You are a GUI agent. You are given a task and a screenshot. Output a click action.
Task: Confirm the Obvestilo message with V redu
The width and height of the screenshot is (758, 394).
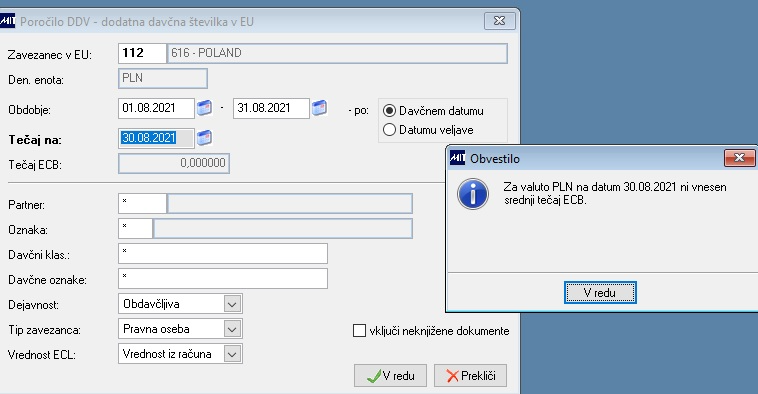[x=600, y=292]
